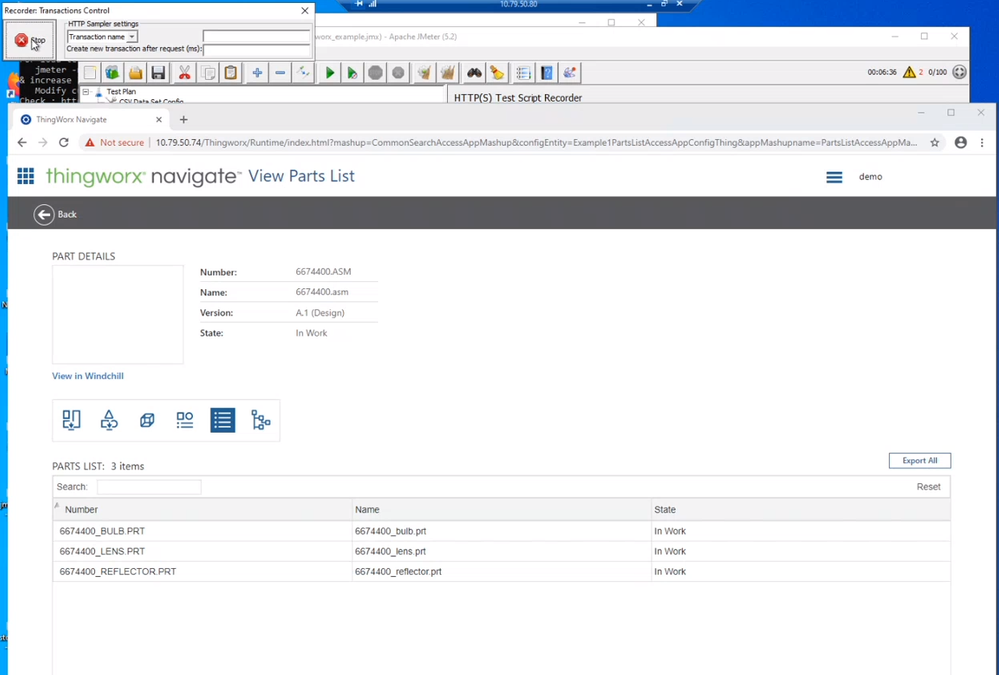The height and width of the screenshot is (675, 999).
Task: Click the browser address bar URL
Action: [x=536, y=143]
